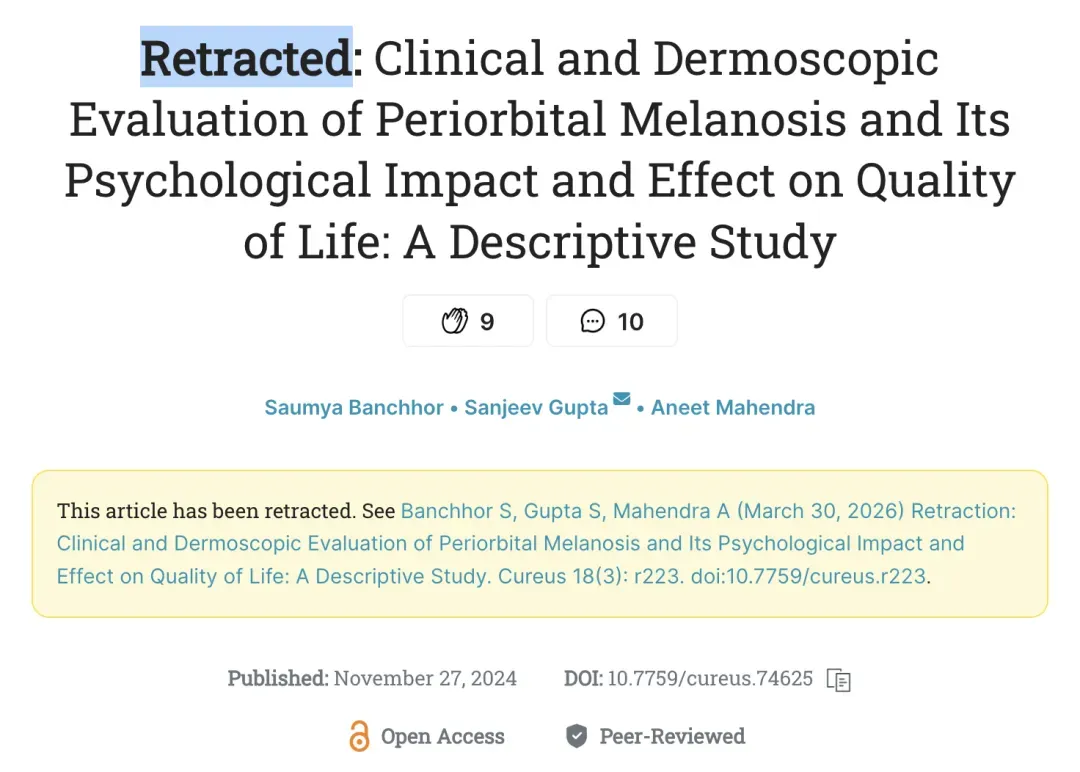Open the comments speech bubble icon
This screenshot has width=1080, height=772.
[592, 321]
